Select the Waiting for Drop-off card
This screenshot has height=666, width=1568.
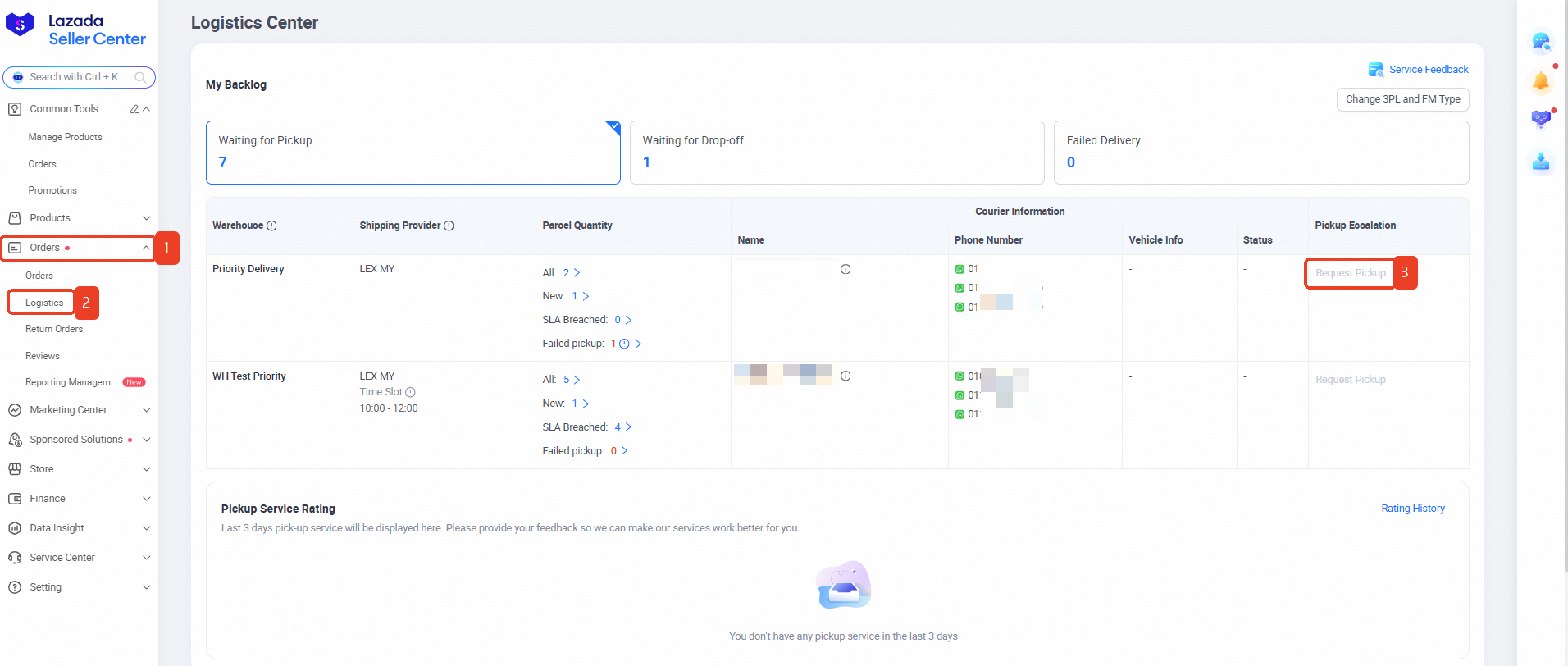(836, 153)
